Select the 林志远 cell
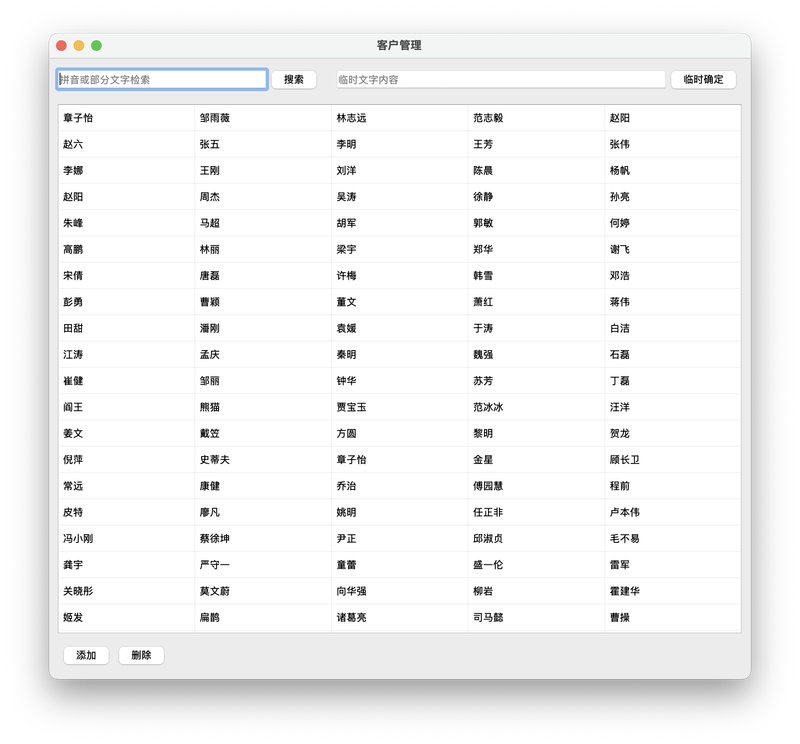This screenshot has height=744, width=800. [x=400, y=118]
